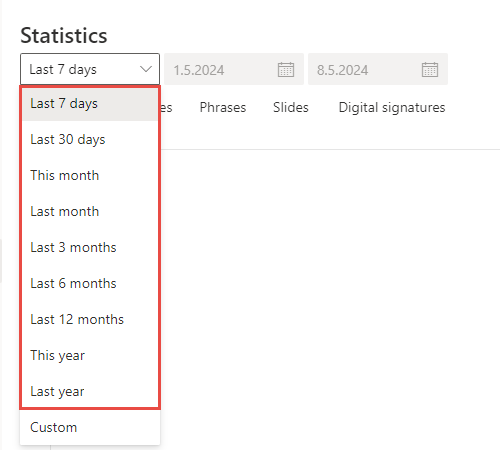Select This month option
This screenshot has height=450, width=500.
click(90, 175)
